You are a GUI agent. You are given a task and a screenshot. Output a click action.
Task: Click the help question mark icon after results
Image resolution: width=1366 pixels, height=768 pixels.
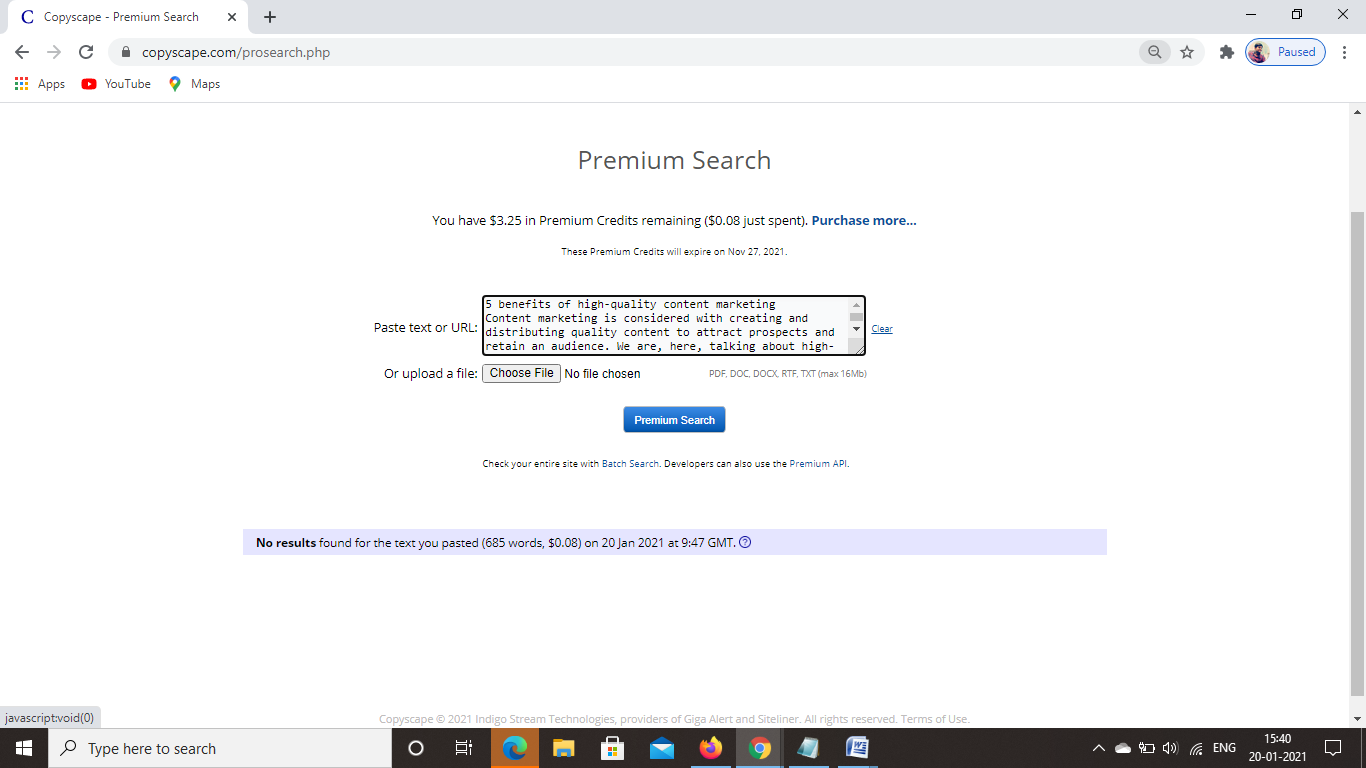coord(745,543)
